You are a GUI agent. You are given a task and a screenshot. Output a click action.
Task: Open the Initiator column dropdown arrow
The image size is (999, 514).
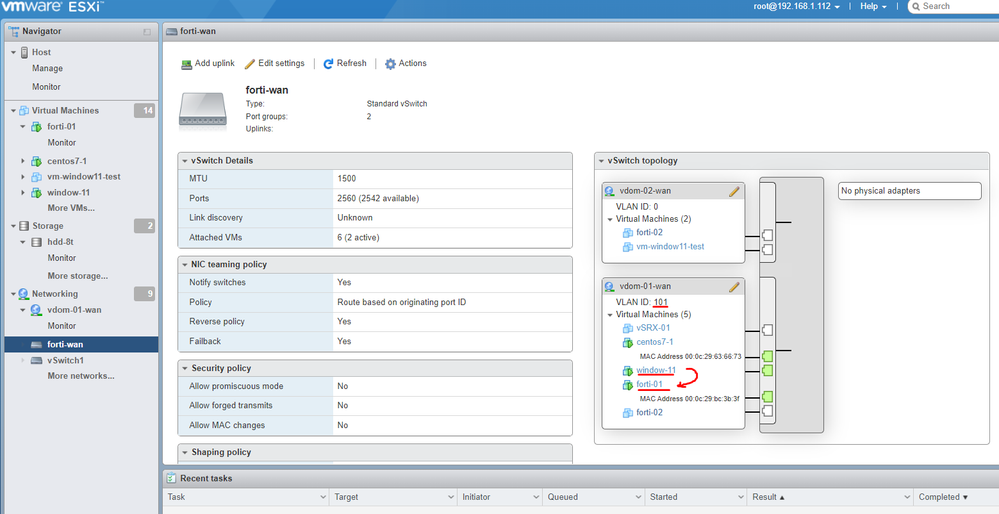[x=535, y=497]
